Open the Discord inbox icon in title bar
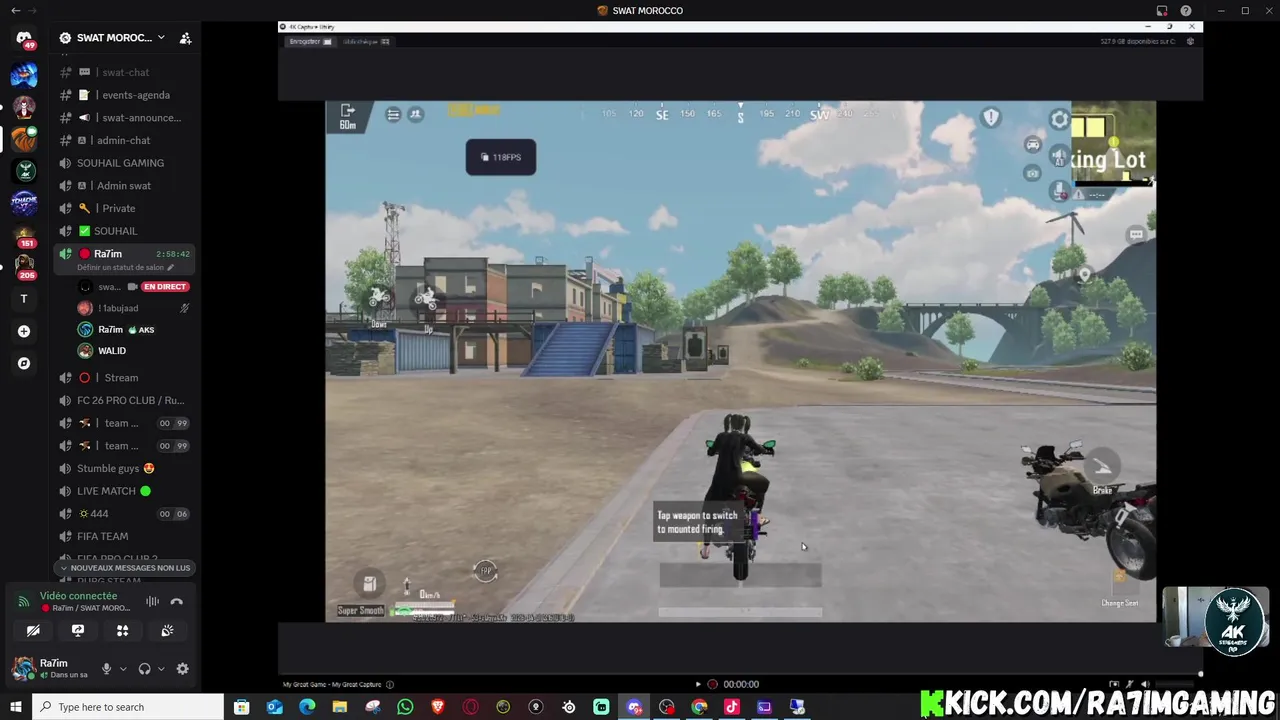Viewport: 1280px width, 720px height. [x=1162, y=11]
